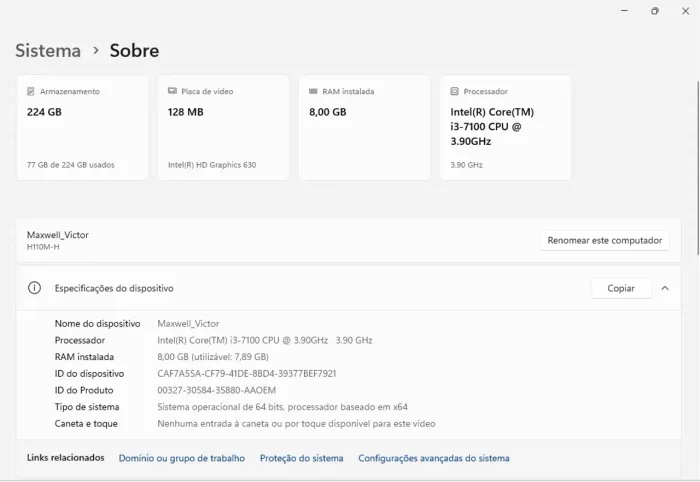
Task: Click the info icon beside Especificações do dispositivo
Action: pos(34,288)
